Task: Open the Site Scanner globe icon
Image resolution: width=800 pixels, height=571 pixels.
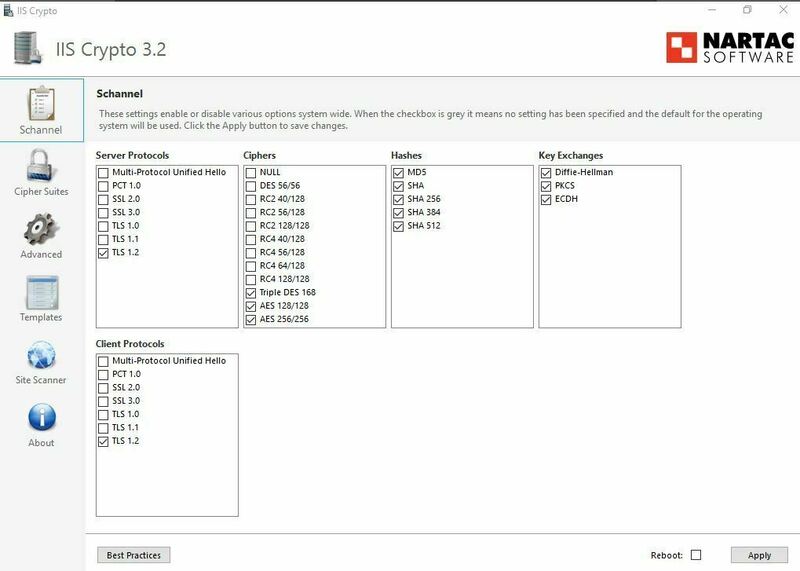Action: pos(41,355)
